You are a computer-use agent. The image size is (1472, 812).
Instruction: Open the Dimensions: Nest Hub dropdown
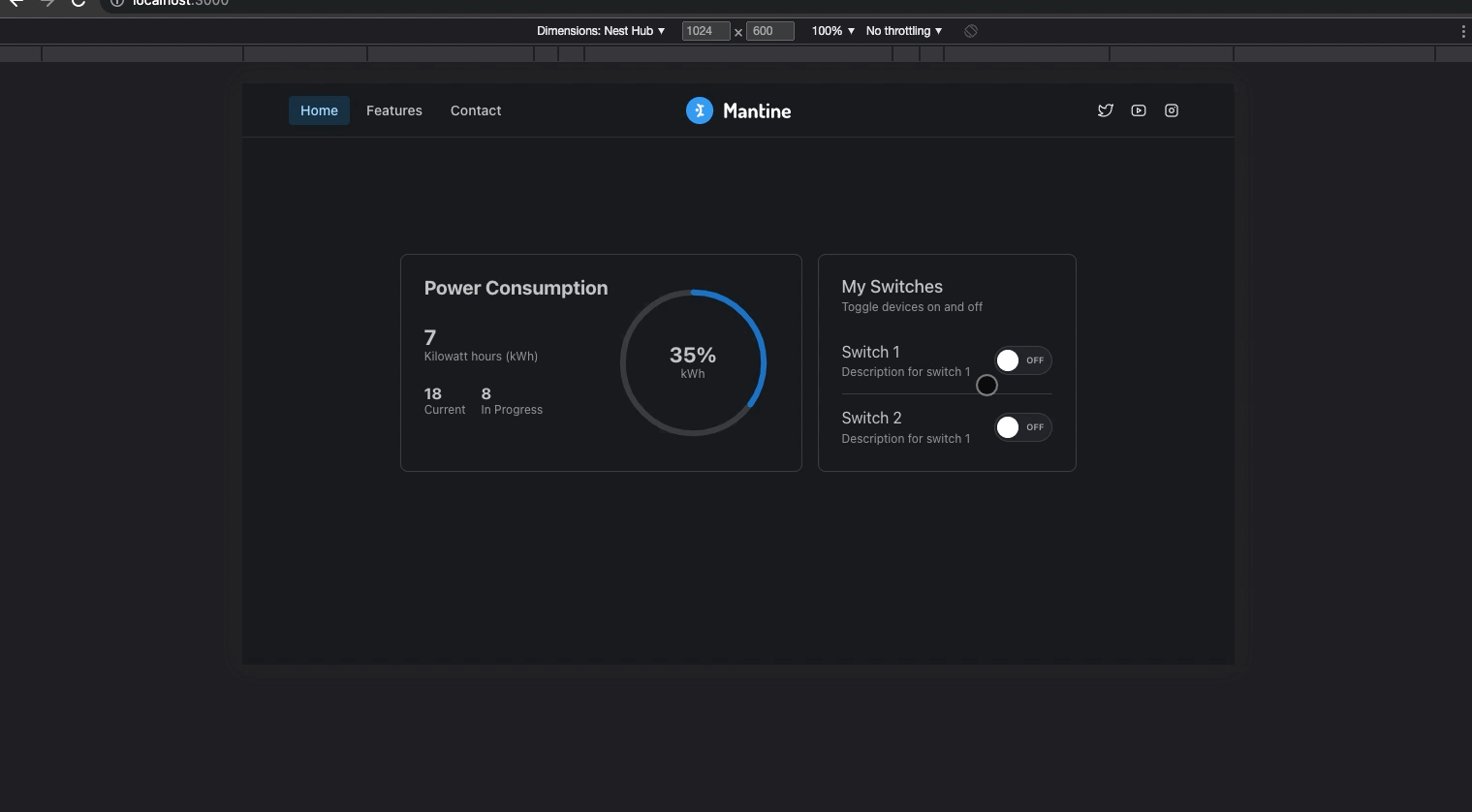601,31
